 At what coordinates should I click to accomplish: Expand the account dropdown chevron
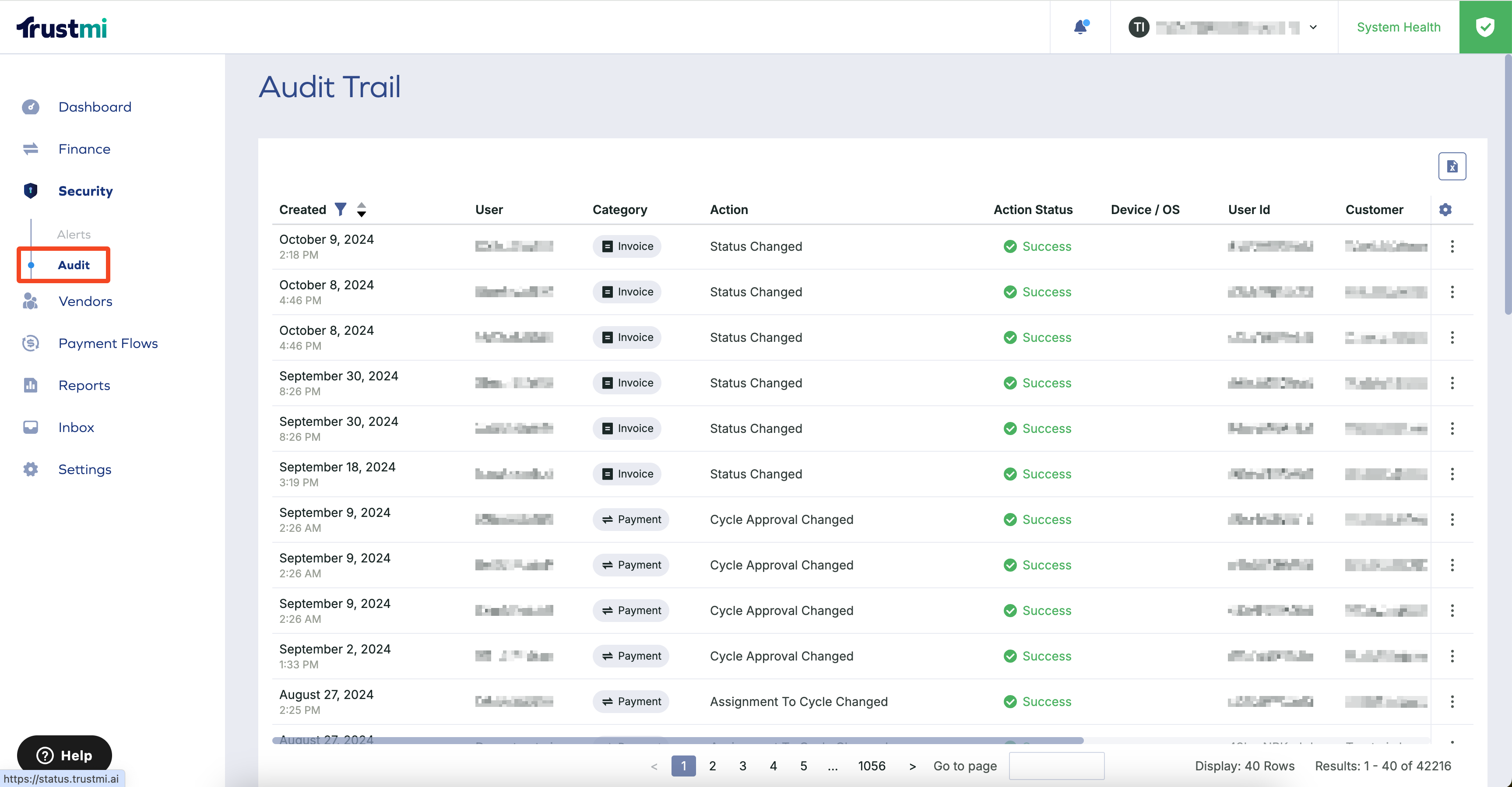[x=1313, y=27]
